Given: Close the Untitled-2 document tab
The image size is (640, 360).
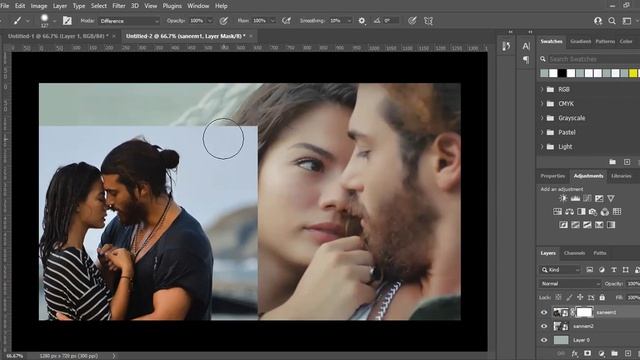Looking at the screenshot, I should (x=251, y=36).
